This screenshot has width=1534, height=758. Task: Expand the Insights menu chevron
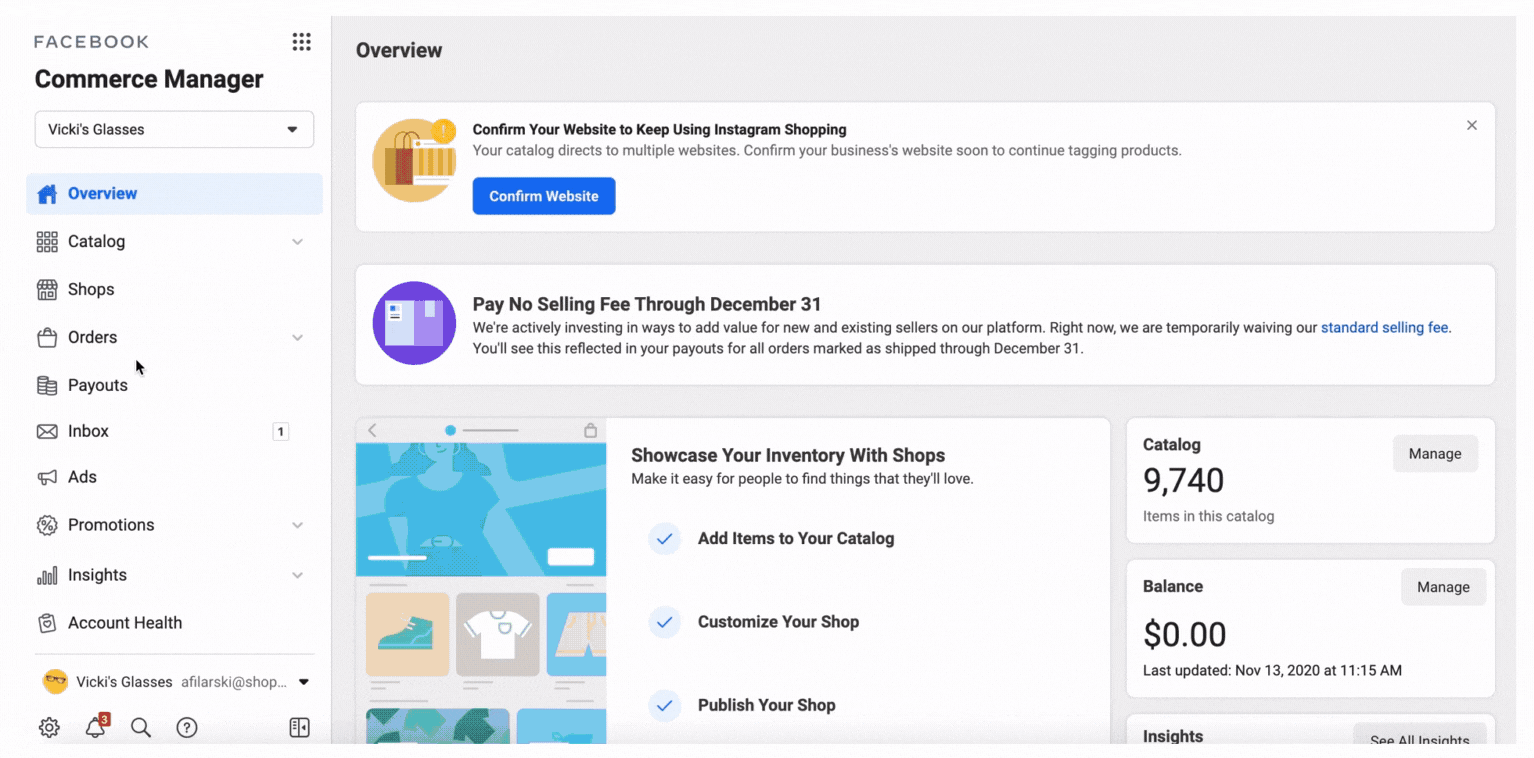point(297,575)
